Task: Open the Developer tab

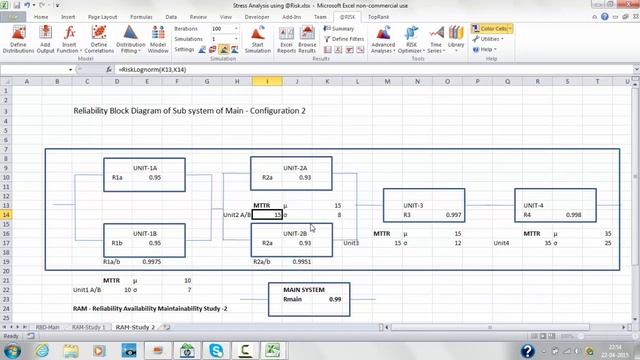Action: tap(257, 17)
